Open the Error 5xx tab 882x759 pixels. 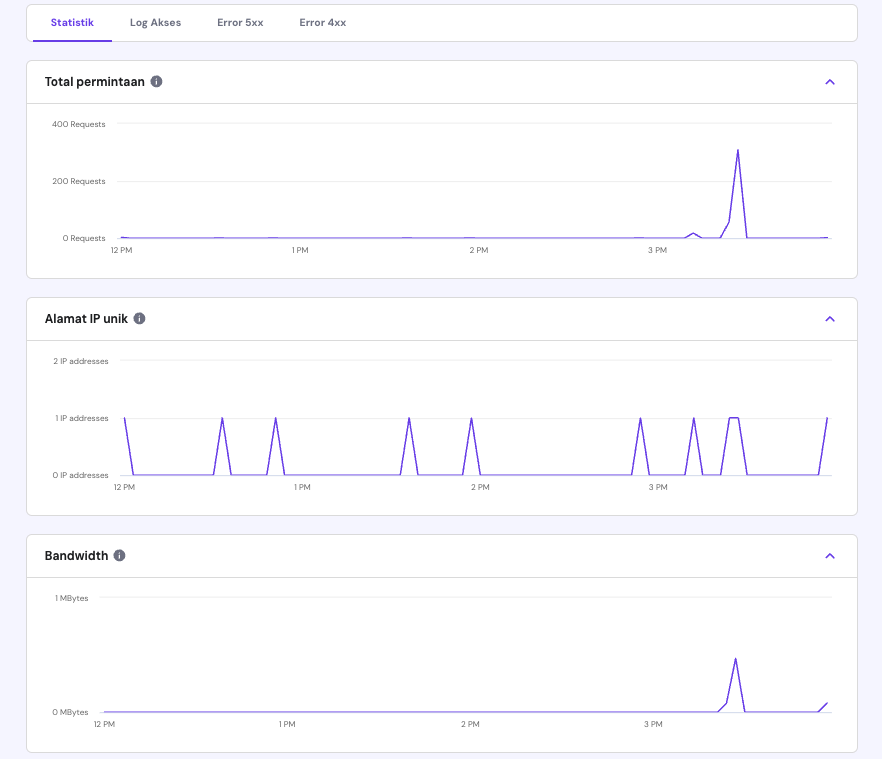[240, 22]
